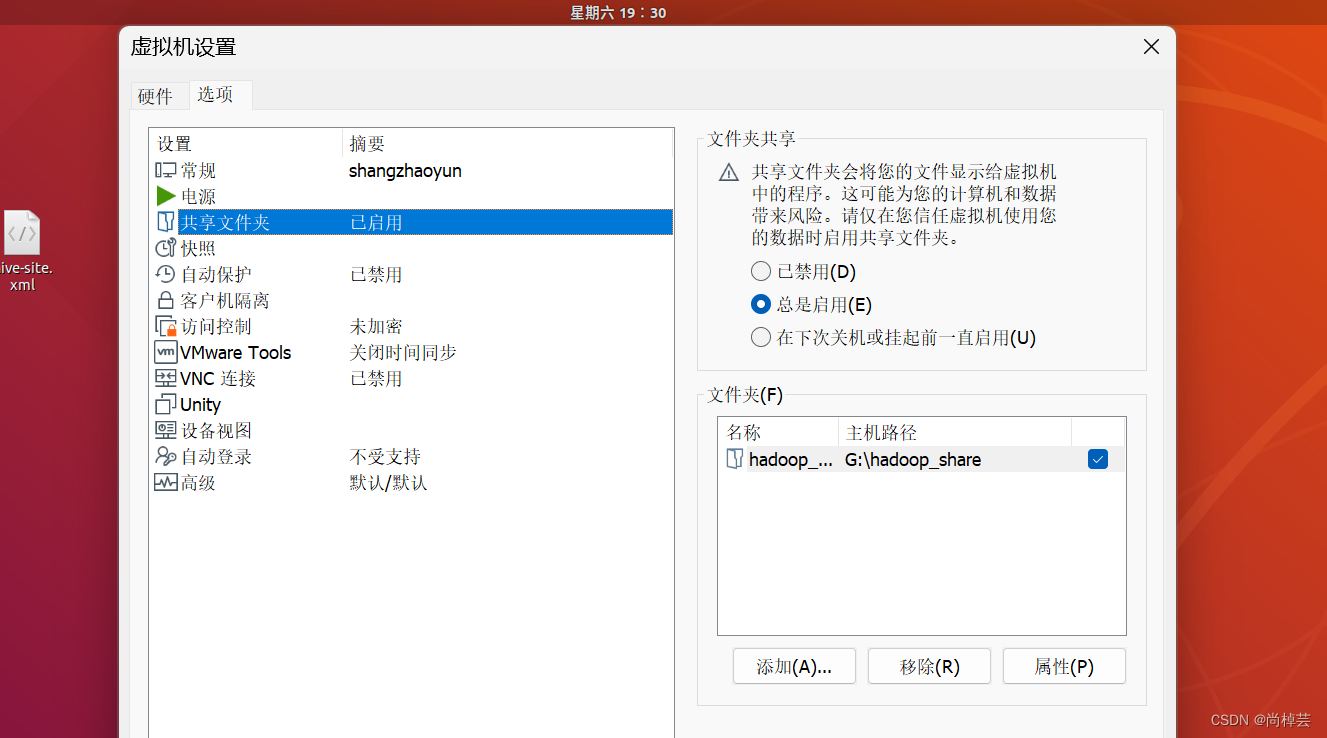This screenshot has width=1327, height=738.
Task: Click the 已启用 summary on shared folder row
Action: [376, 223]
